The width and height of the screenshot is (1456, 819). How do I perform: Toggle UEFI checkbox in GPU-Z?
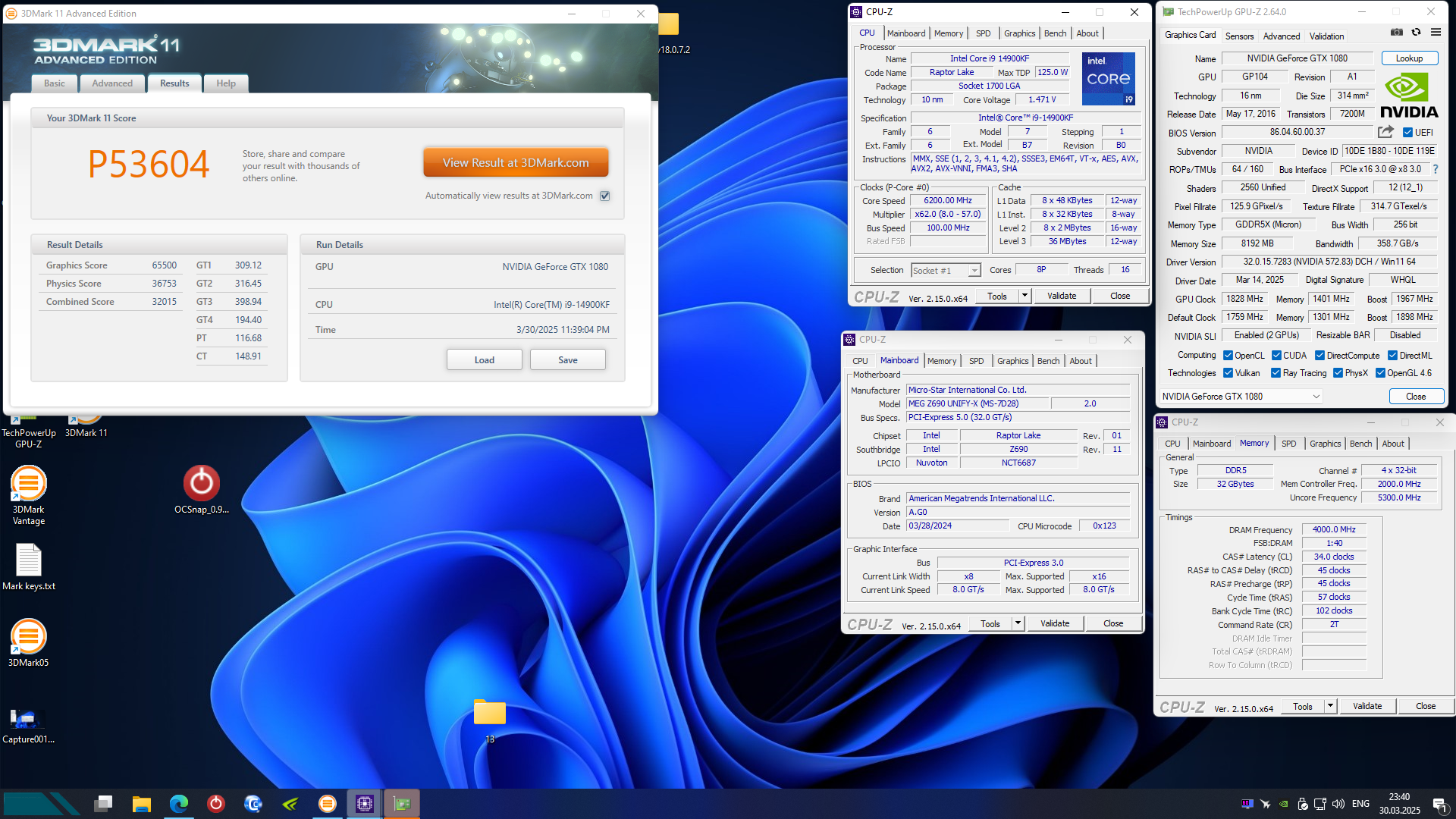1407,133
